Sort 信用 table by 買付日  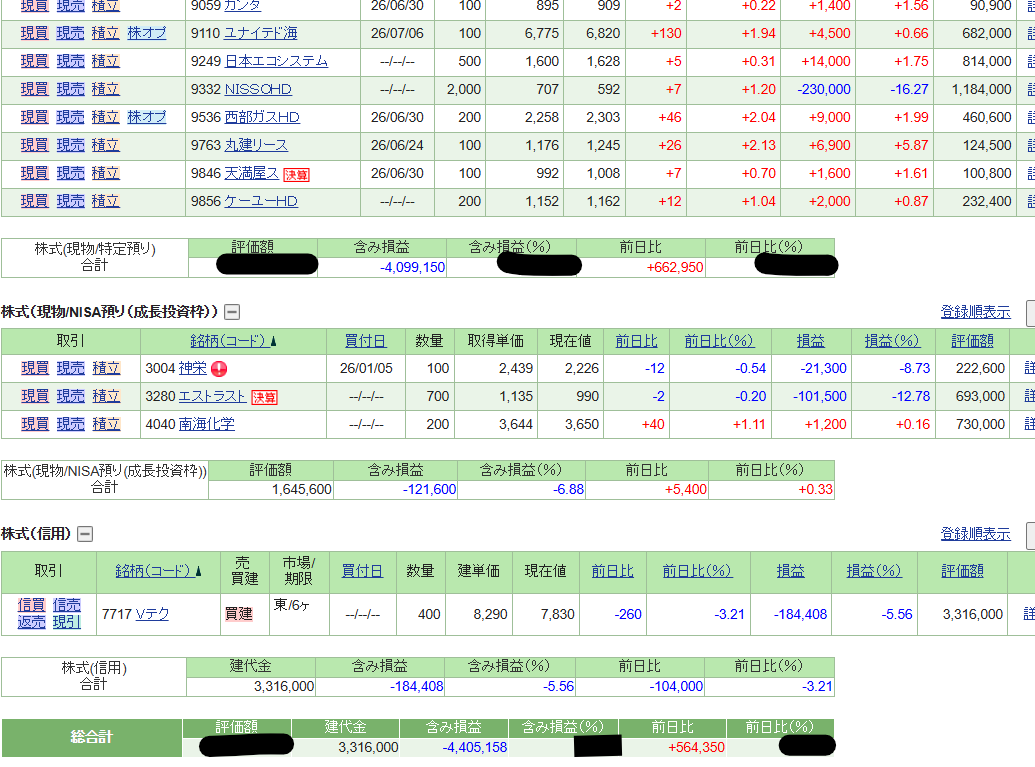tap(362, 571)
